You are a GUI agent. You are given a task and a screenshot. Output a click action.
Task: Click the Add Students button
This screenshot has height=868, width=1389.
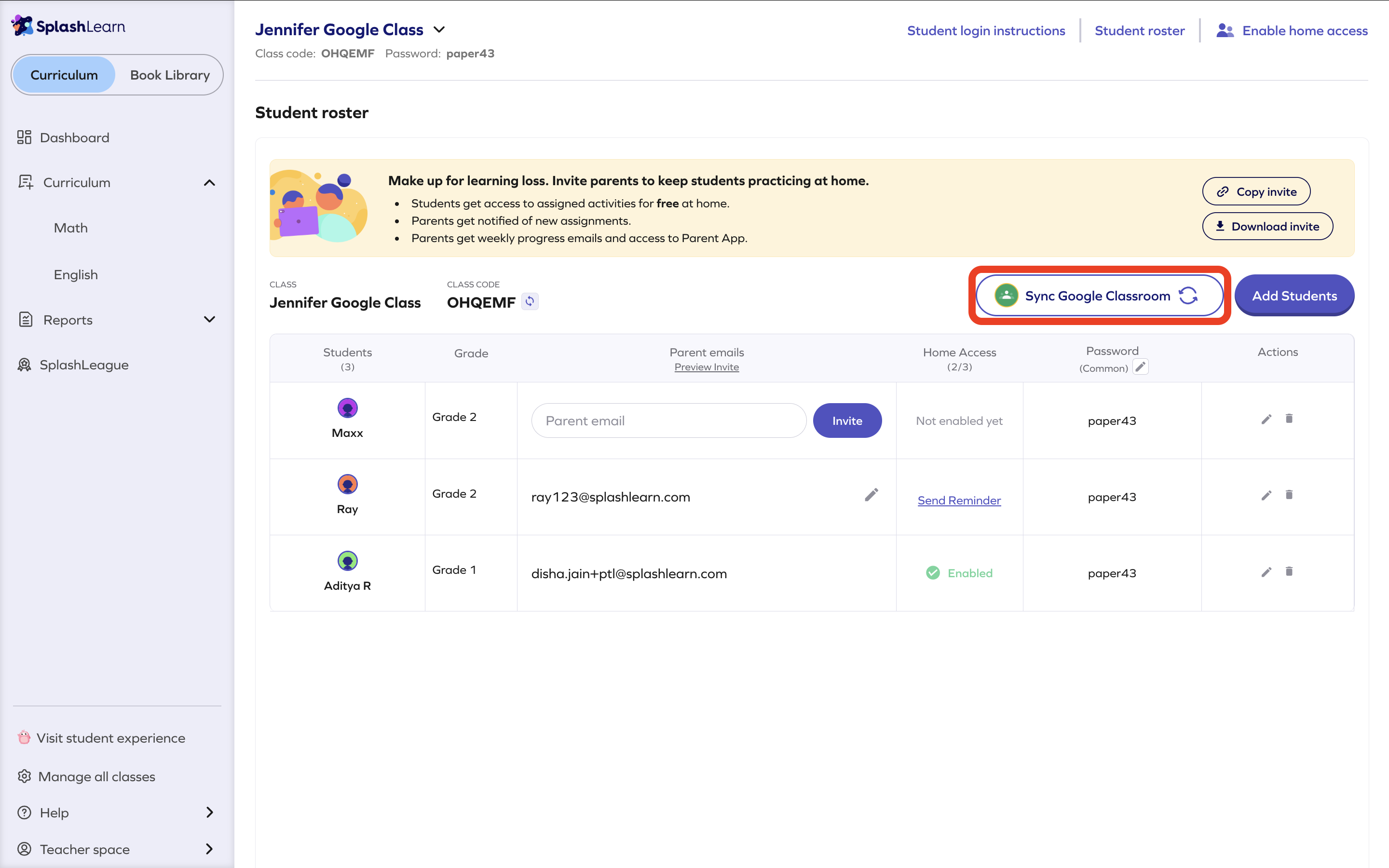point(1294,296)
